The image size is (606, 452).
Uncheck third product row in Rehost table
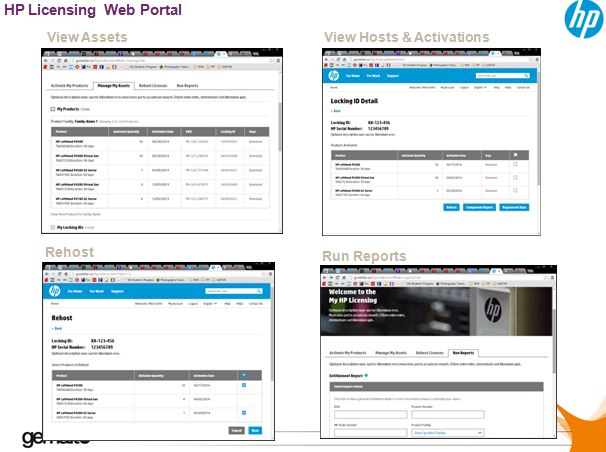244,413
